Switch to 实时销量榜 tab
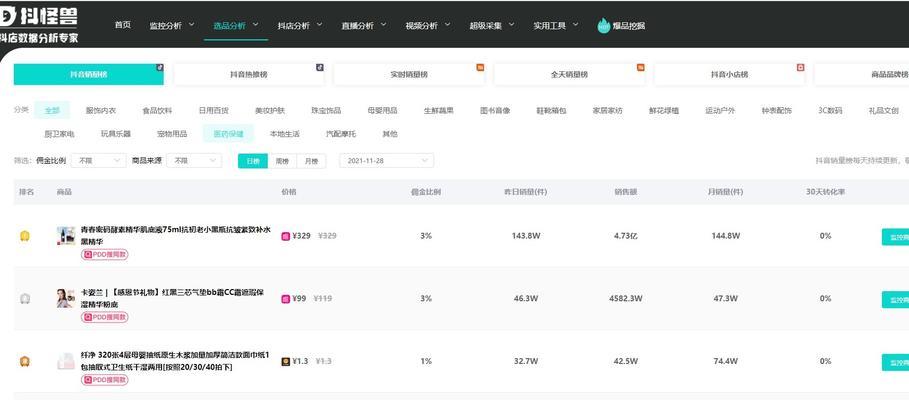This screenshot has width=909, height=400. click(409, 75)
